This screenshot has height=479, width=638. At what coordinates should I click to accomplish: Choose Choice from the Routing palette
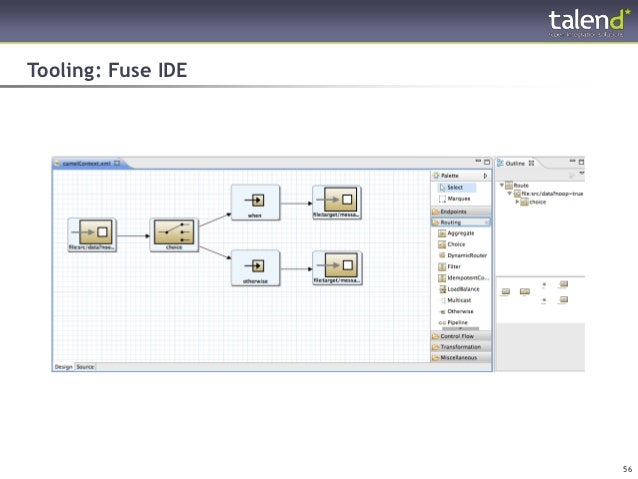pyautogui.click(x=452, y=244)
